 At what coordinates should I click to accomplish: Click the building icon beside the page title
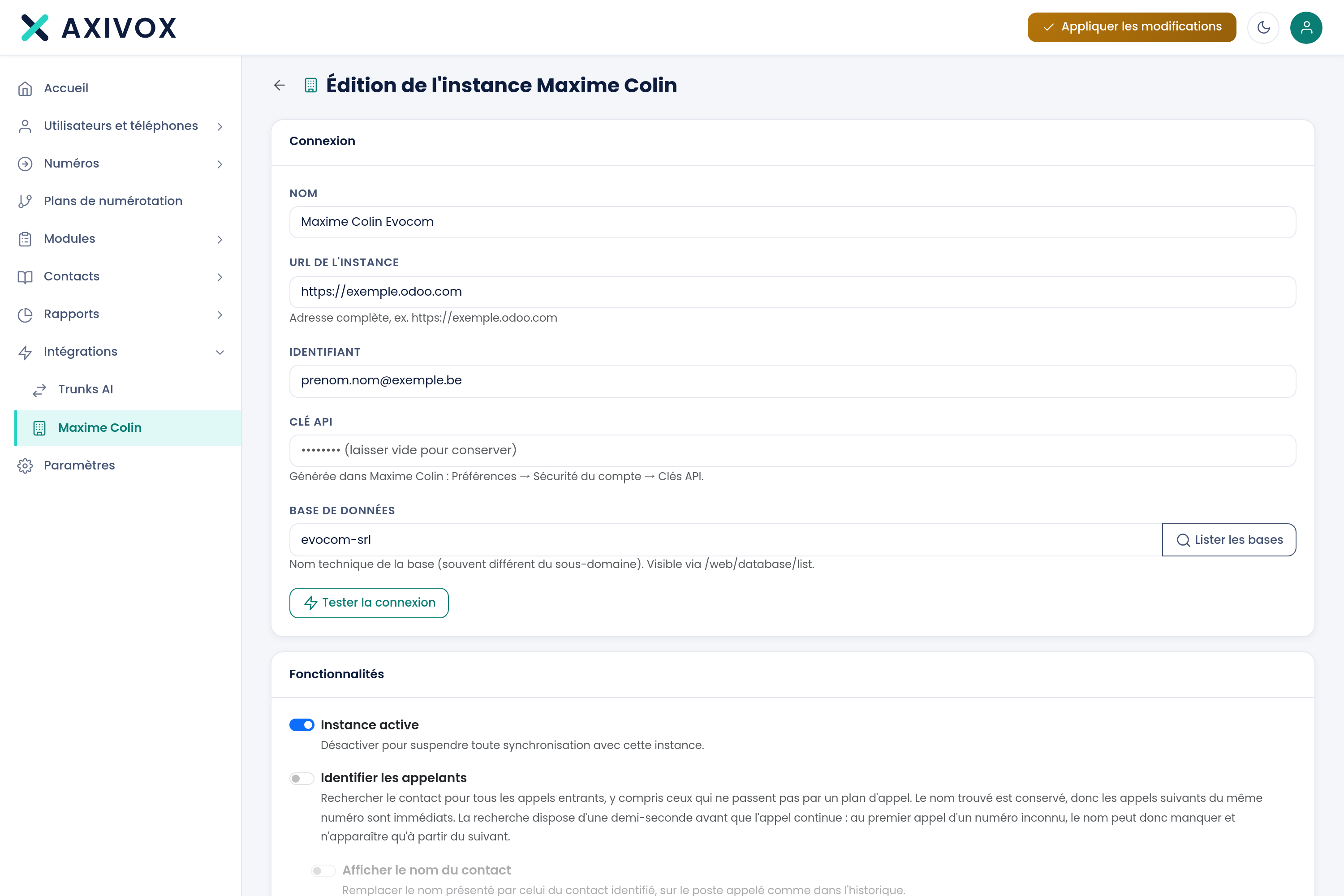pyautogui.click(x=311, y=85)
